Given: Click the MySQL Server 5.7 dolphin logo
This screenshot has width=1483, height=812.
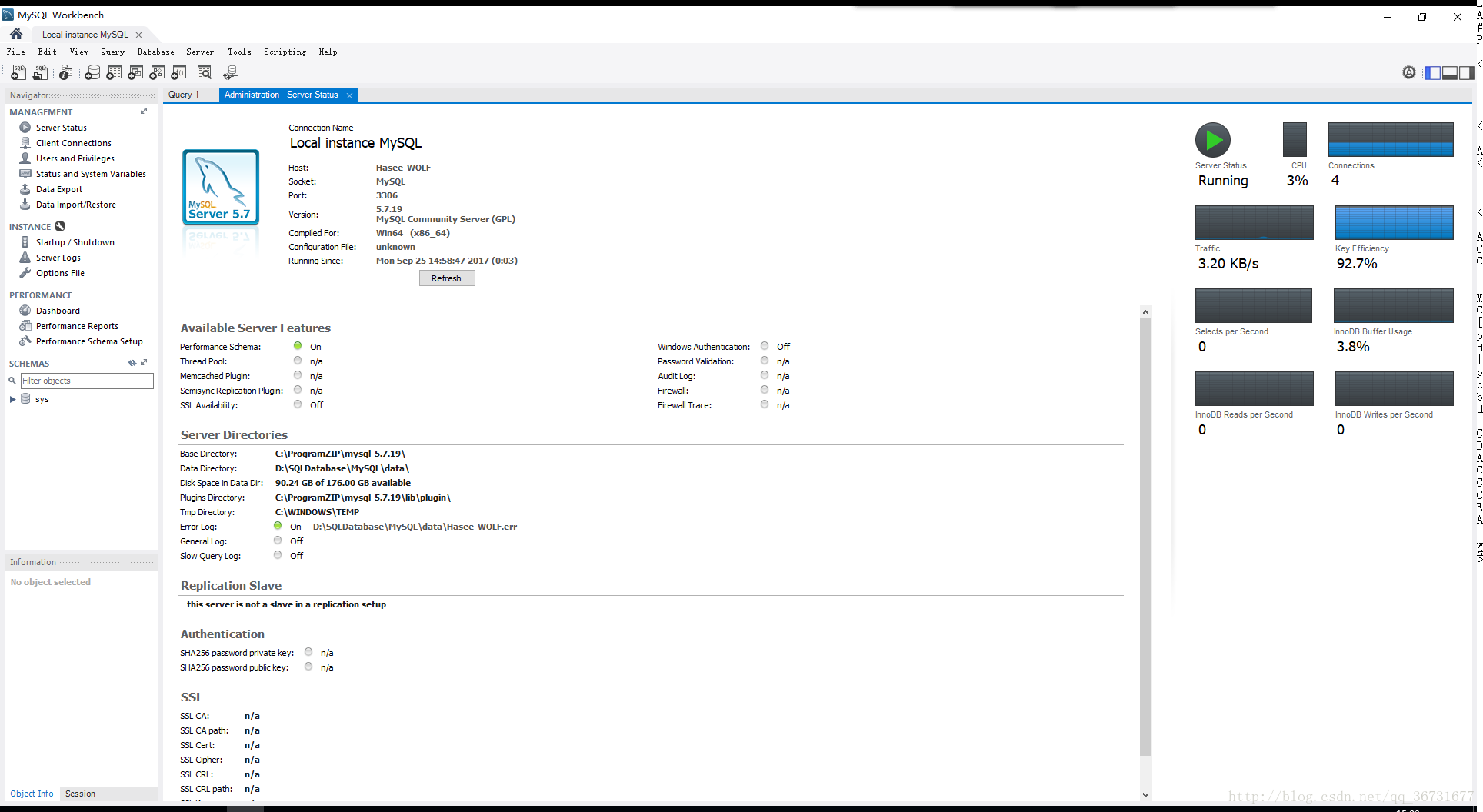Looking at the screenshot, I should point(221,187).
